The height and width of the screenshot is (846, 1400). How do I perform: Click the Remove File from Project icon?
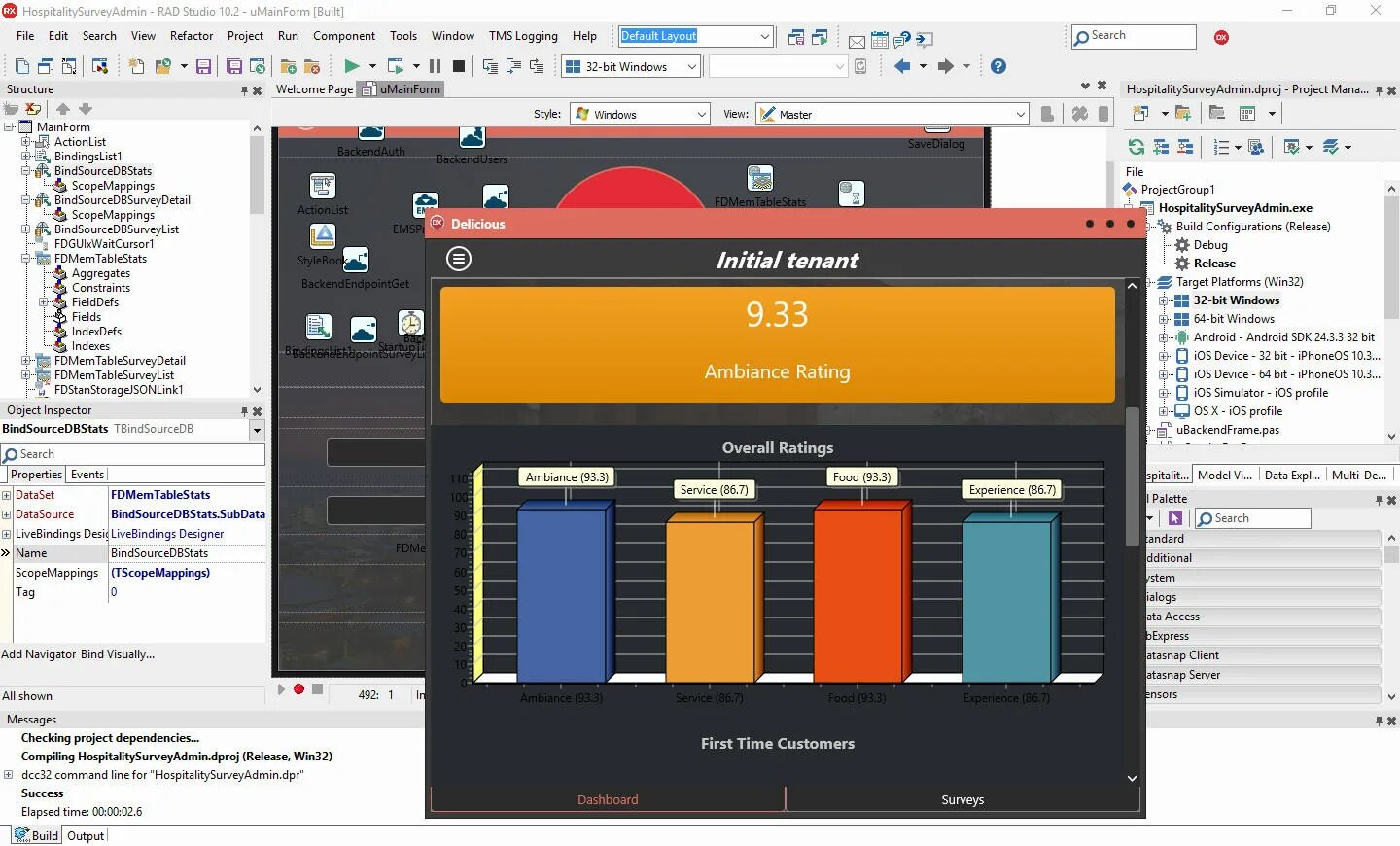point(312,66)
